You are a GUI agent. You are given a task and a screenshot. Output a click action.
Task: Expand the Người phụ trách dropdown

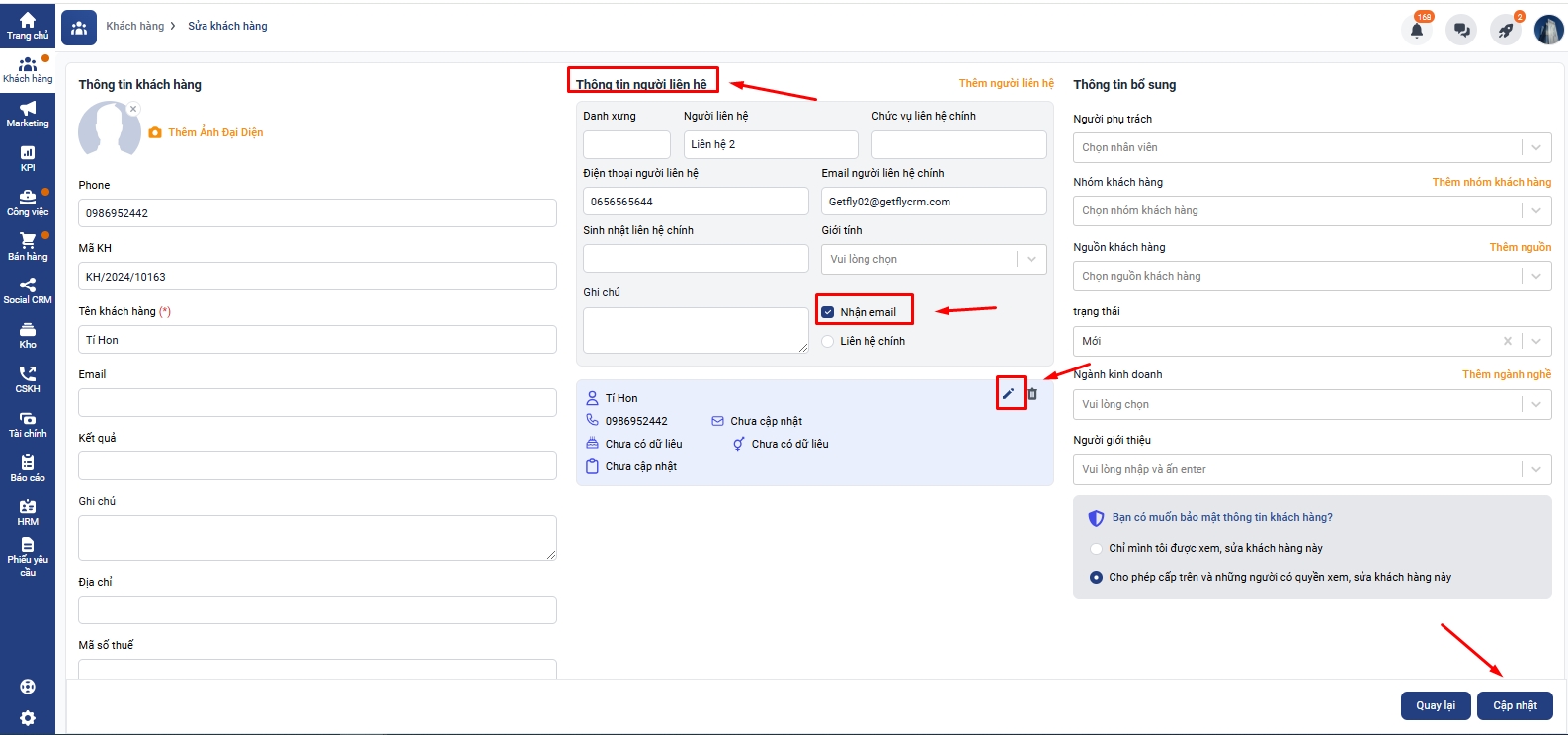pyautogui.click(x=1311, y=147)
